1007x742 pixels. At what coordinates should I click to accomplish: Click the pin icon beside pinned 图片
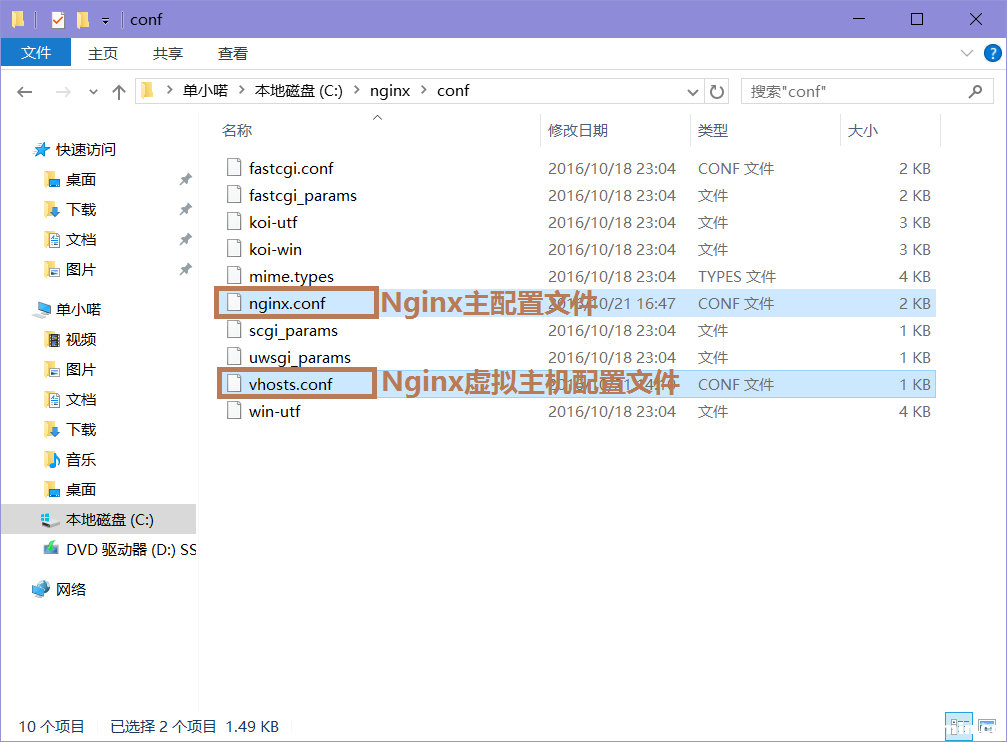tap(186, 270)
